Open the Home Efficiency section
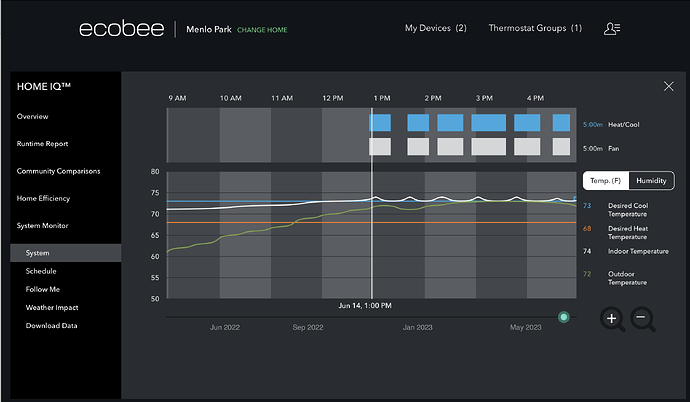The height and width of the screenshot is (402, 690). [43, 198]
